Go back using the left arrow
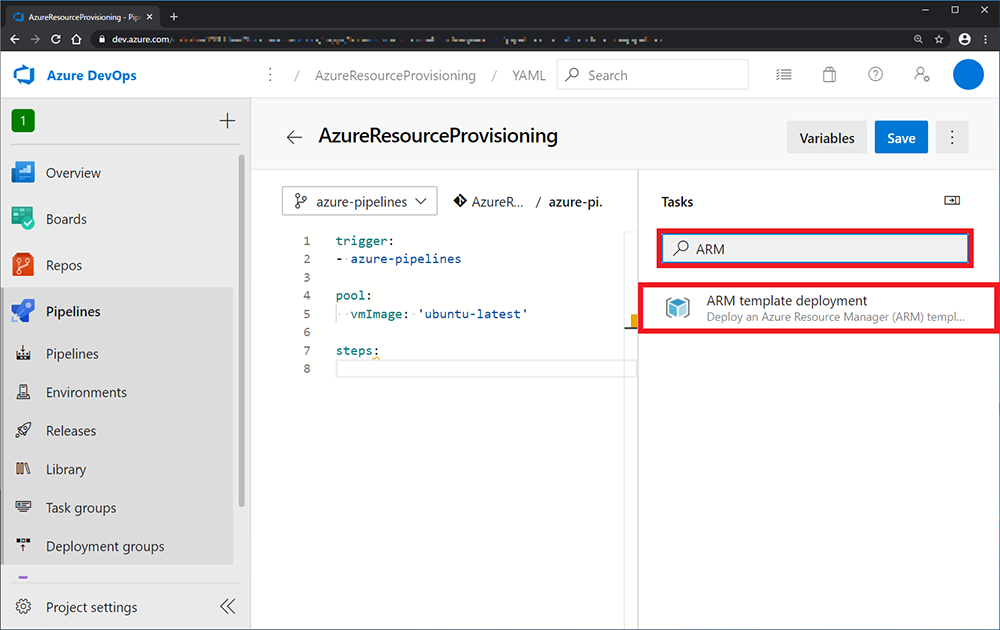1000x630 pixels. tap(294, 137)
